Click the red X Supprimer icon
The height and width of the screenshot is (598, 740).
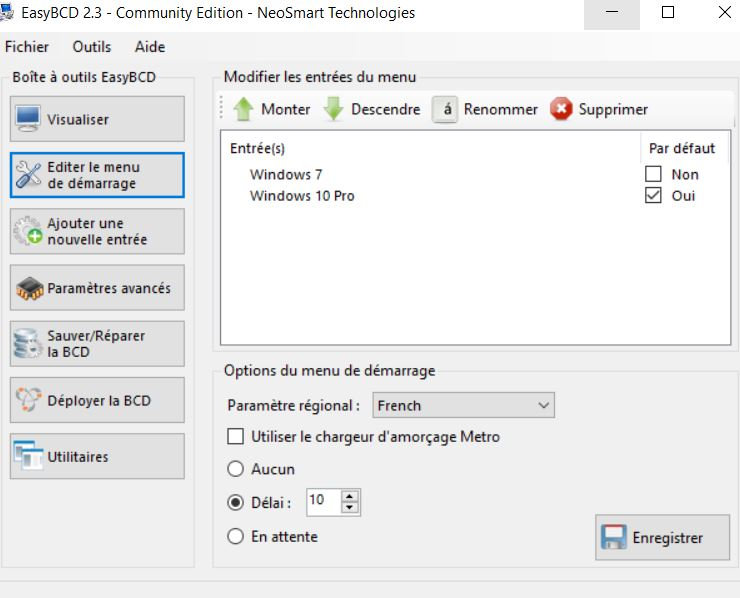(561, 109)
